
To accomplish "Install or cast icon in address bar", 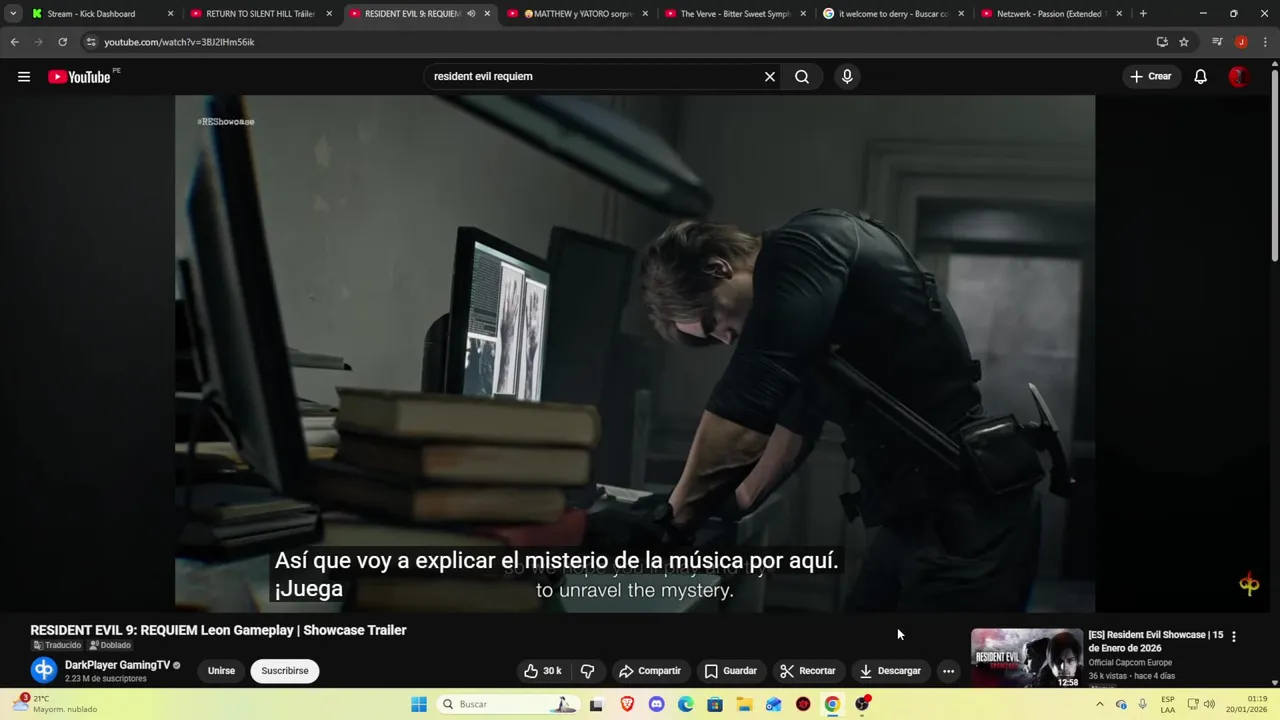I will (1162, 42).
